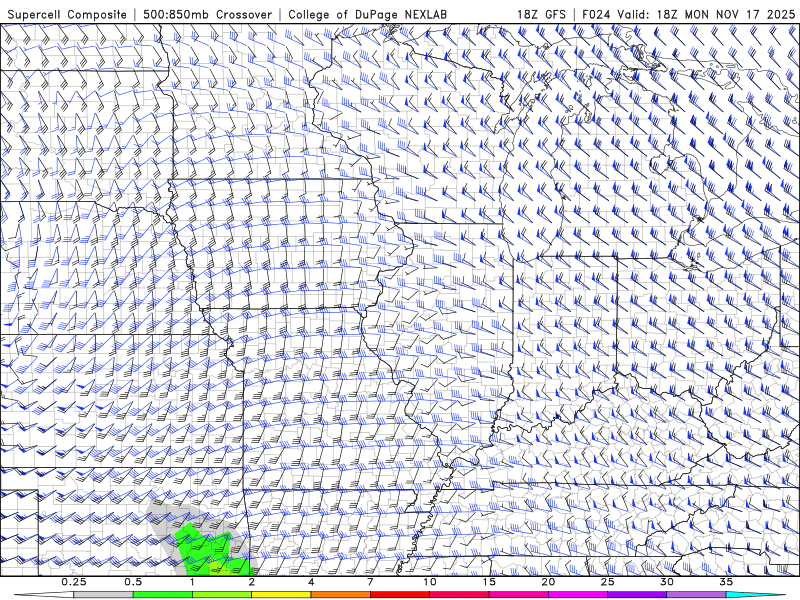Click the 18Z GFS model label
The width and height of the screenshot is (800, 600).
tap(541, 14)
